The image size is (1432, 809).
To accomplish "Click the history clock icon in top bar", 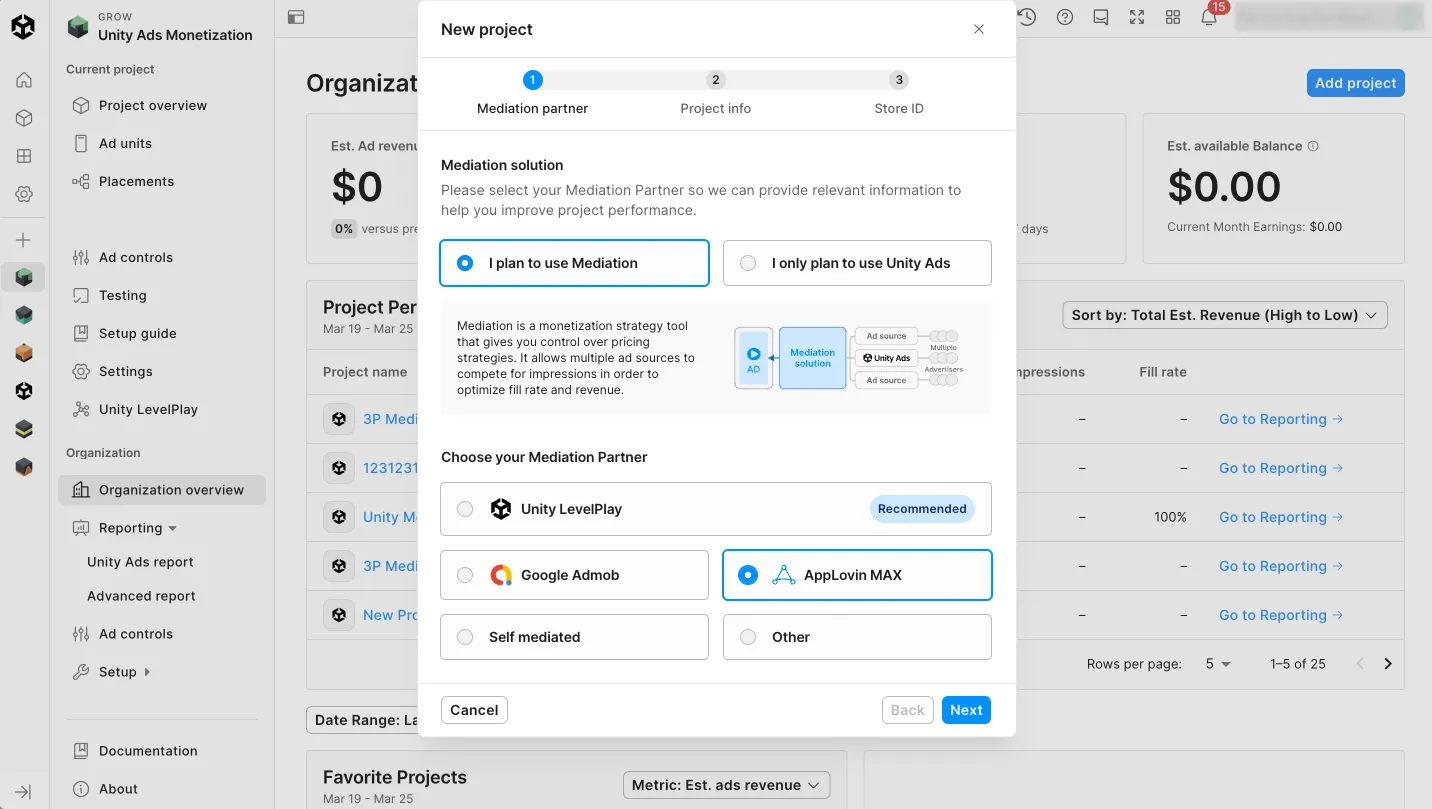I will point(1028,17).
